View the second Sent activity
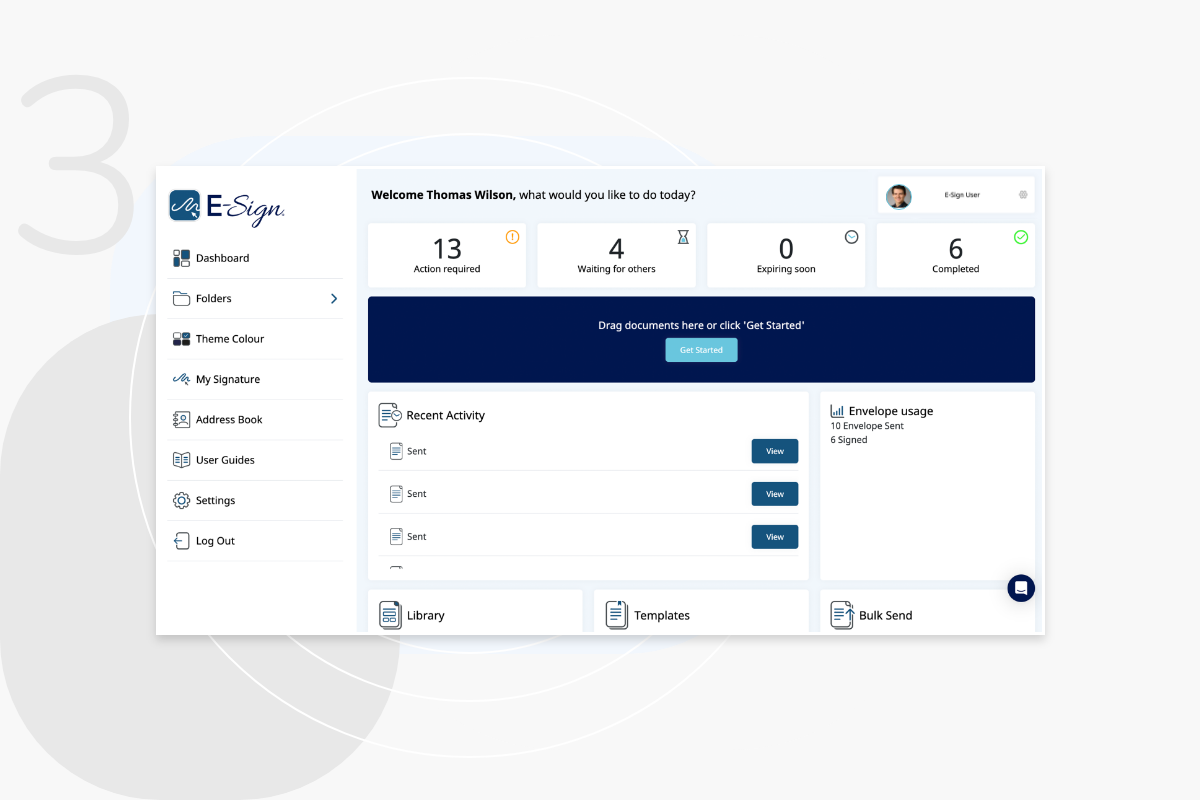The width and height of the screenshot is (1200, 800). [775, 494]
